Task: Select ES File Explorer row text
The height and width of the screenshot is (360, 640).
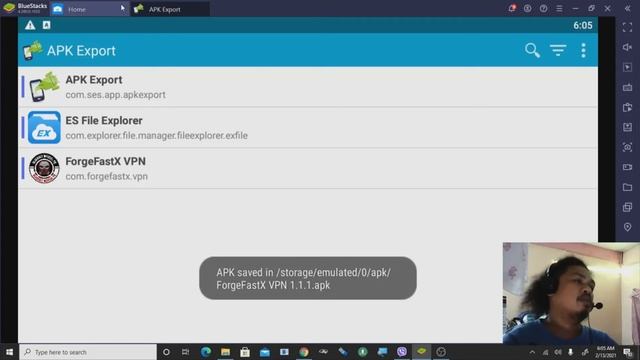Action: point(104,120)
